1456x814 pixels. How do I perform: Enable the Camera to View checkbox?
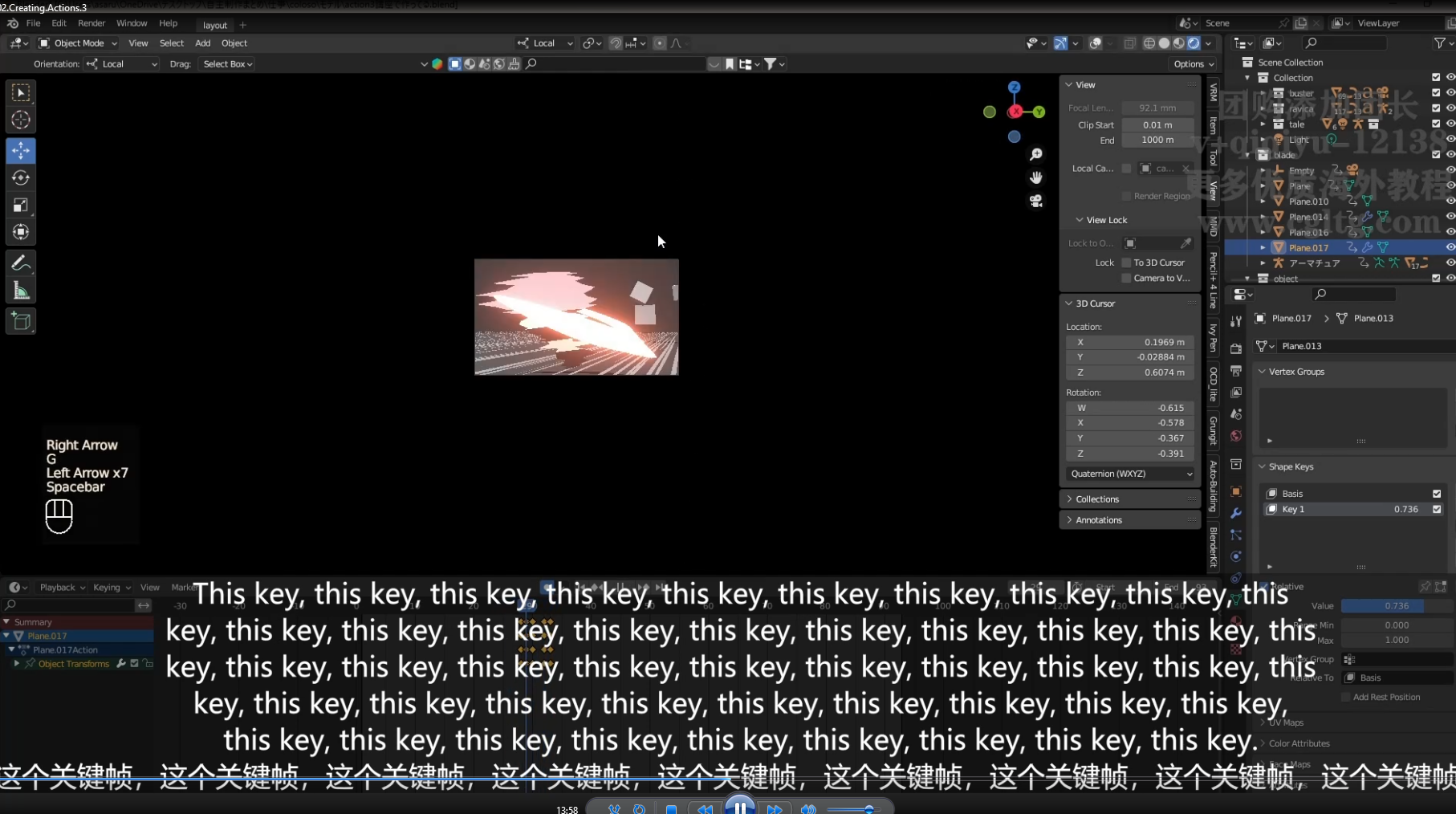pyautogui.click(x=1126, y=278)
